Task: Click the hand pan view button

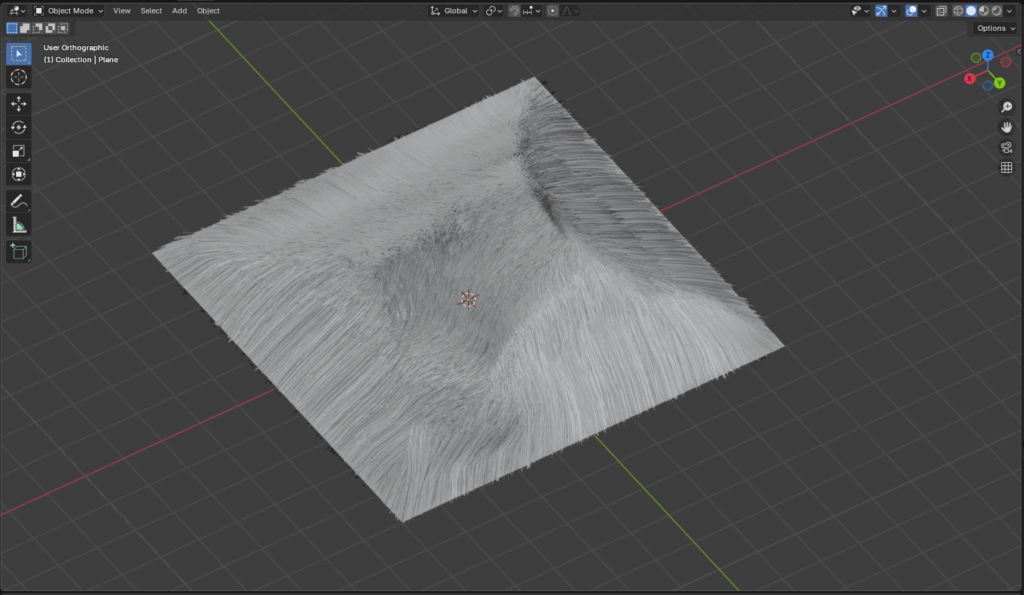Action: (1006, 127)
